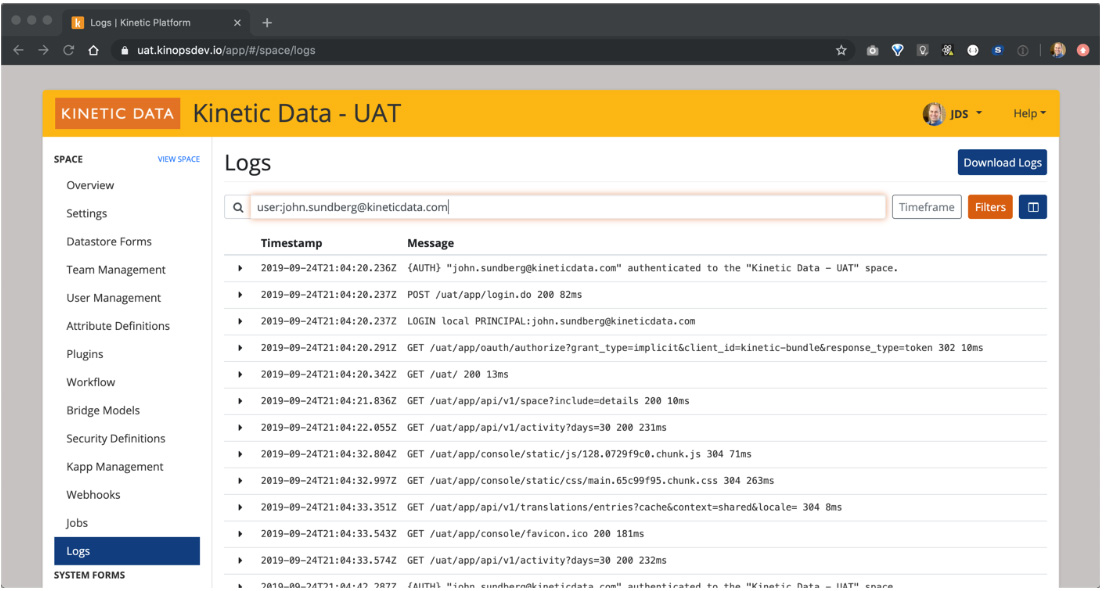This screenshot has height=591, width=1108.
Task: Follow the VIEW SPACE link
Action: pyautogui.click(x=179, y=159)
